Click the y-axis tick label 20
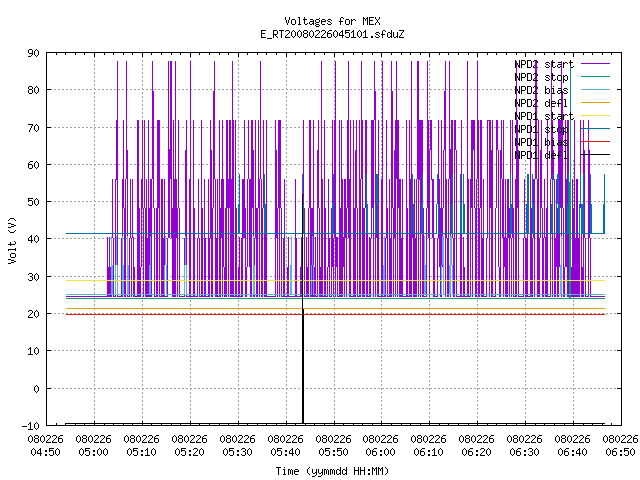Viewport: 640px width, 480px height. point(33,314)
